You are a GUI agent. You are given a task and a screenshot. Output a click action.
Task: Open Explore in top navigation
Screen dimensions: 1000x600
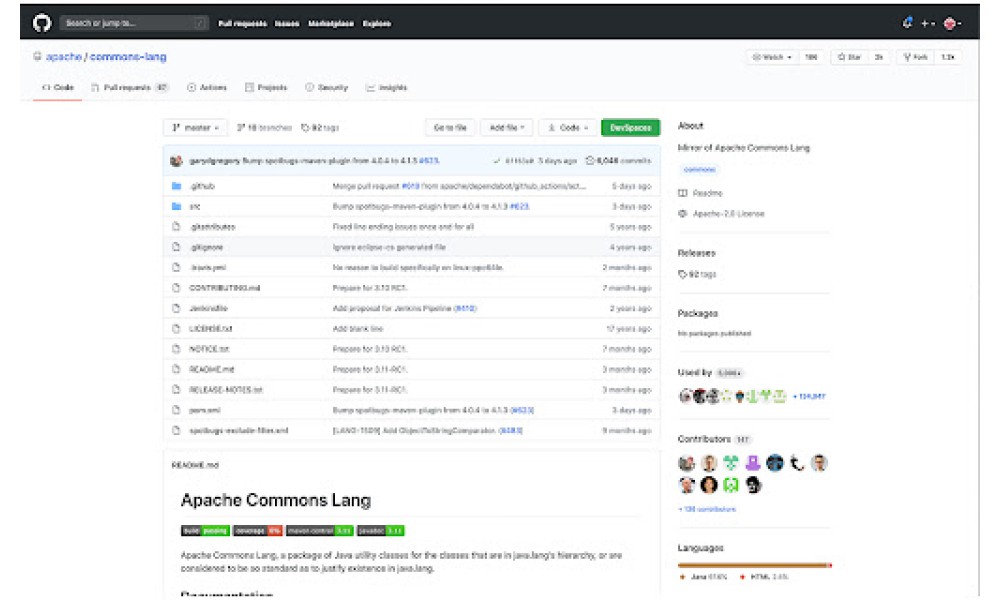(x=377, y=24)
